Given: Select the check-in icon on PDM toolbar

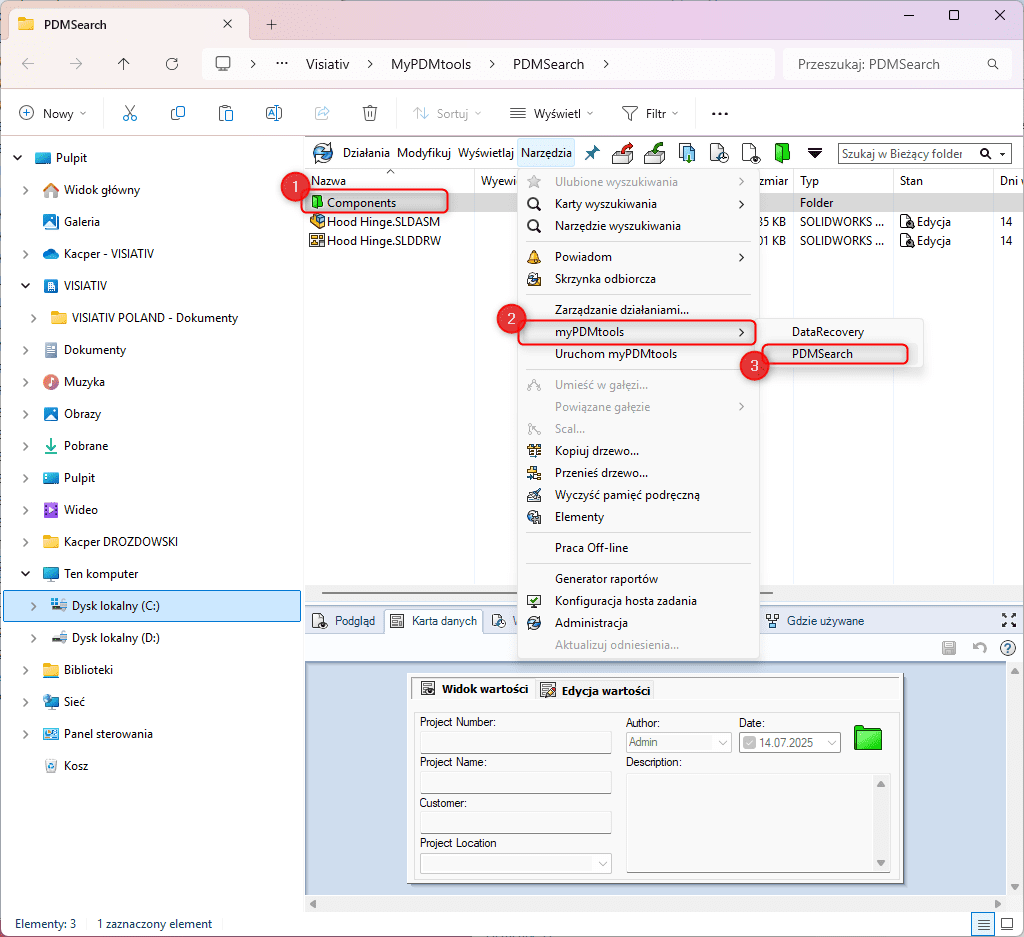Looking at the screenshot, I should [655, 152].
